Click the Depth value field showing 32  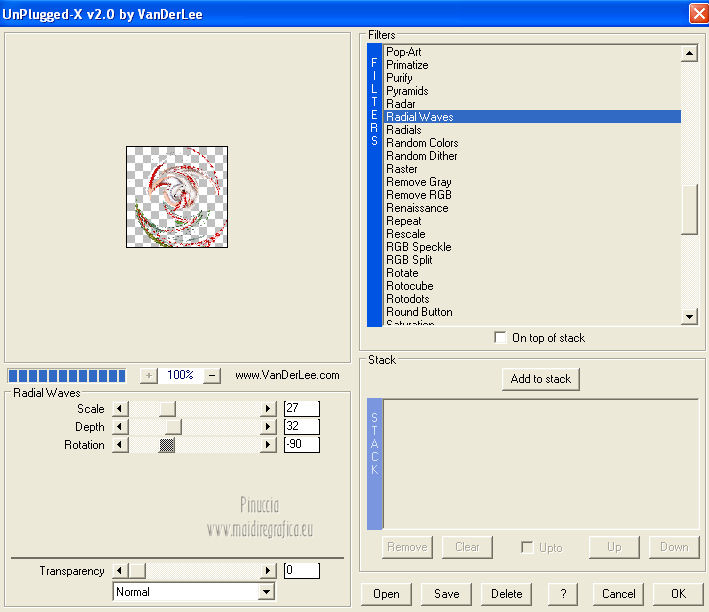302,427
